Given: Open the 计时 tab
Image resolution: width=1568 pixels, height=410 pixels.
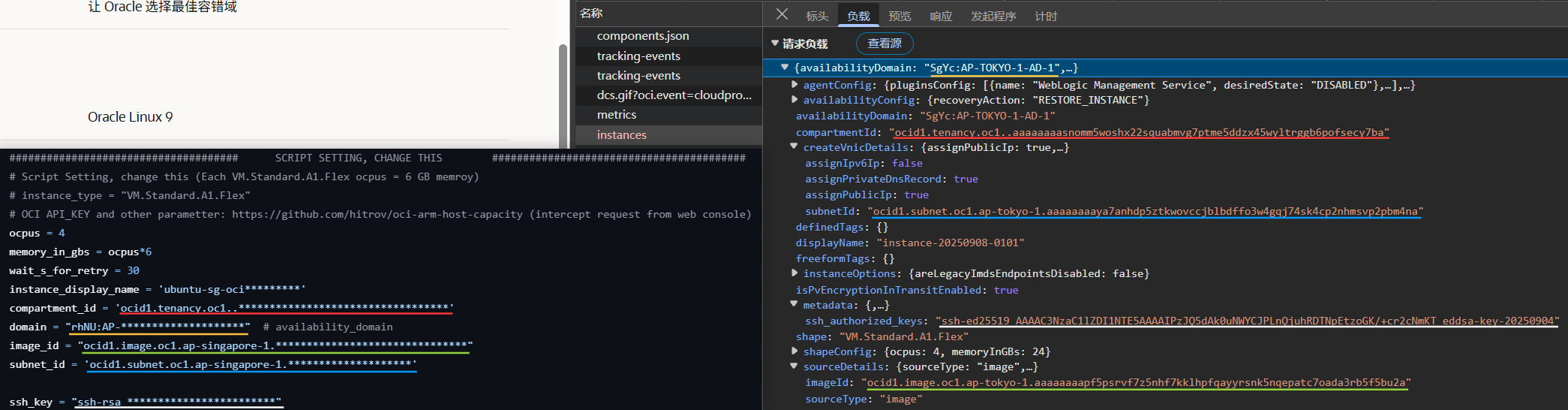Looking at the screenshot, I should 1046,16.
